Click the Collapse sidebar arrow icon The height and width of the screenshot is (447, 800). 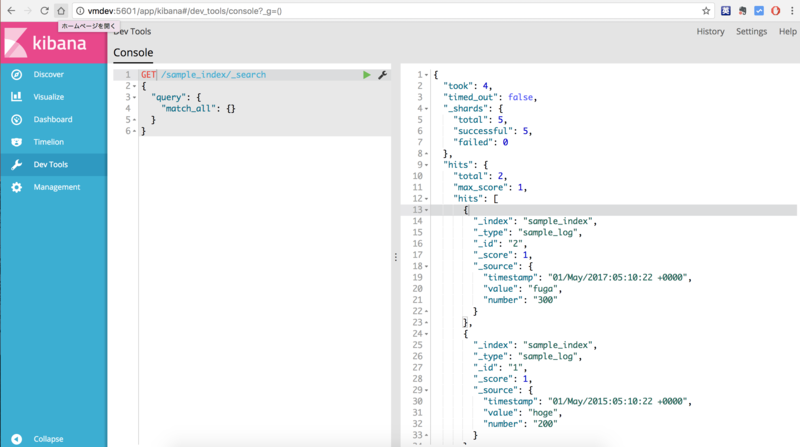(x=16, y=439)
